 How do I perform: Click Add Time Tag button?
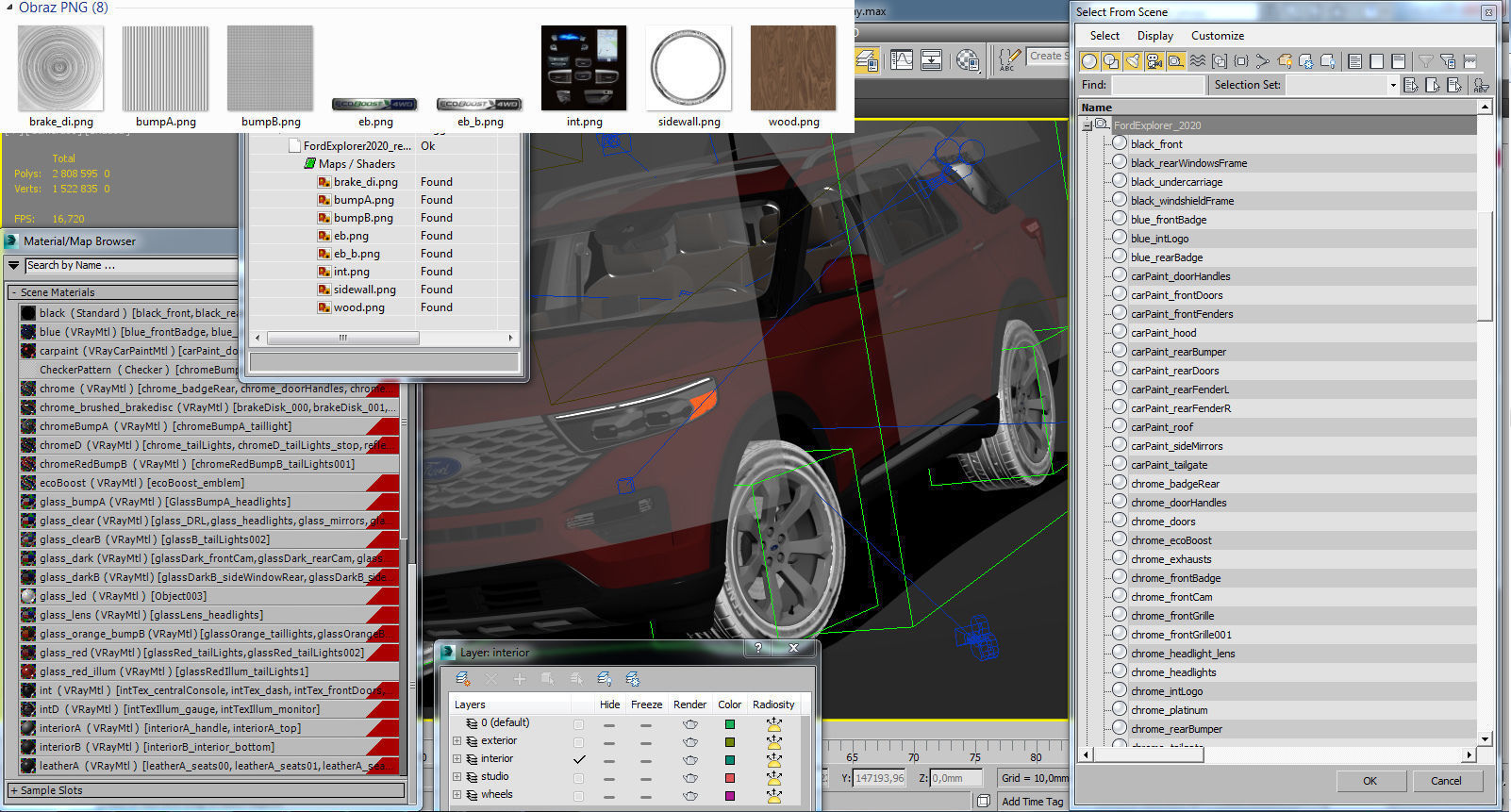tap(1032, 802)
